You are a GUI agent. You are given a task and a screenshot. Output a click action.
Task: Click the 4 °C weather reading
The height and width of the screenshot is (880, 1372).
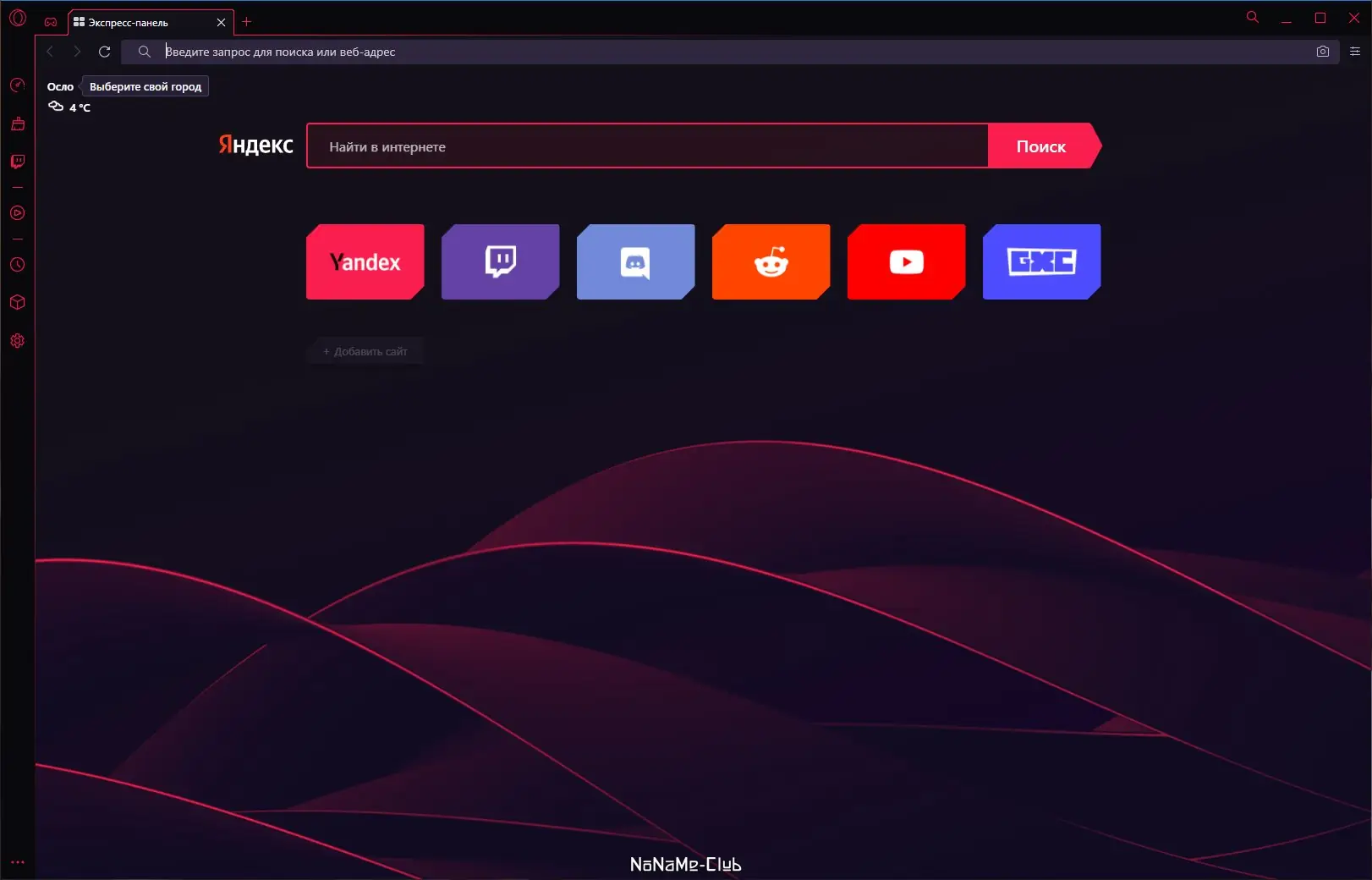point(80,107)
